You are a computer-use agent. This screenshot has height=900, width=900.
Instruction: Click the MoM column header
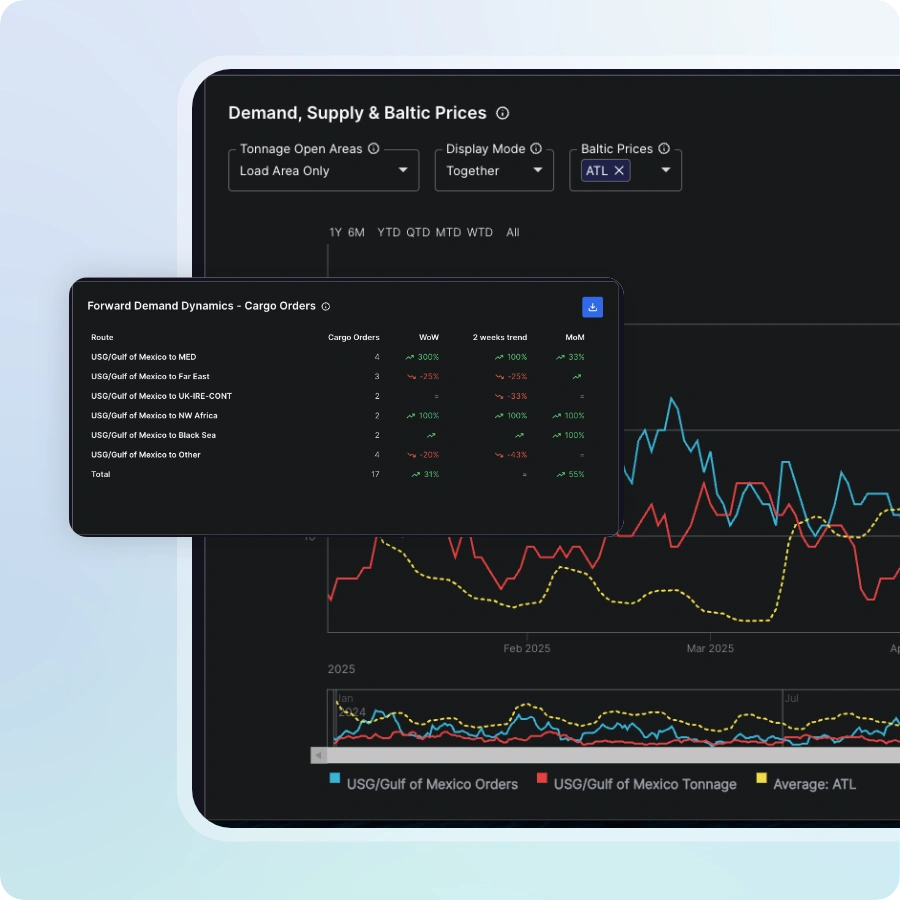pyautogui.click(x=575, y=338)
